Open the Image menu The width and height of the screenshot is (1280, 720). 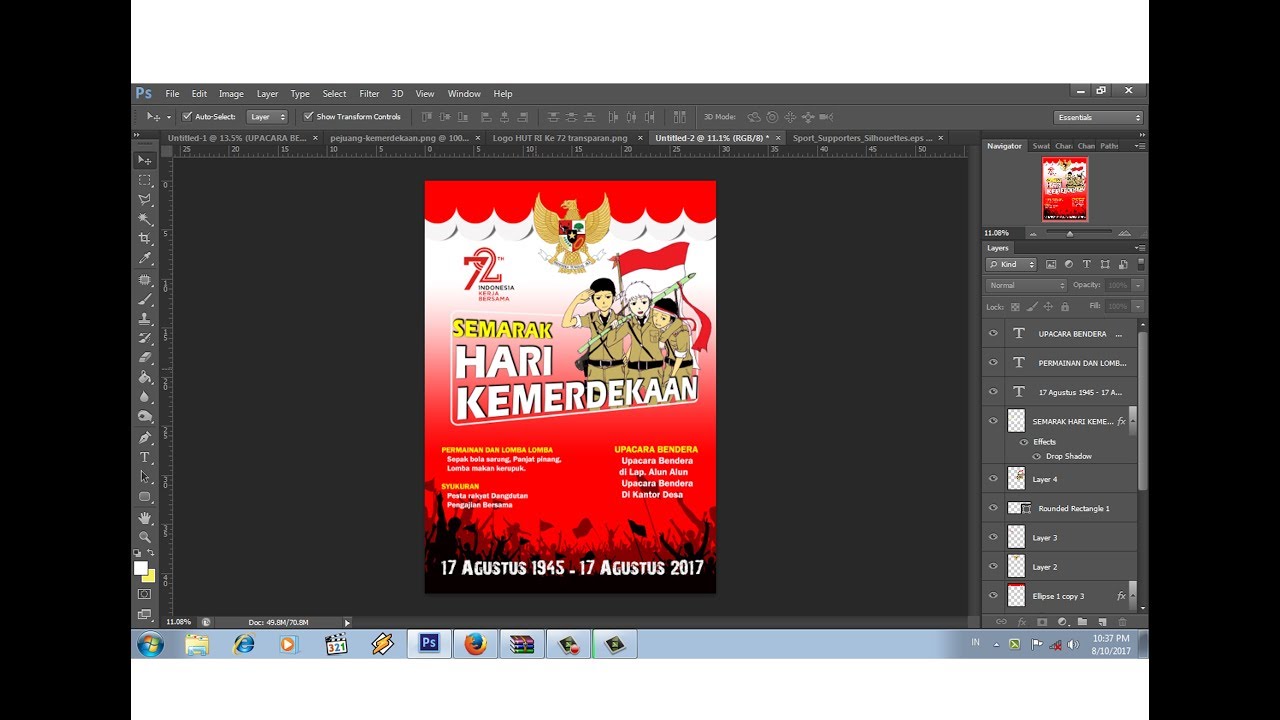(x=231, y=94)
